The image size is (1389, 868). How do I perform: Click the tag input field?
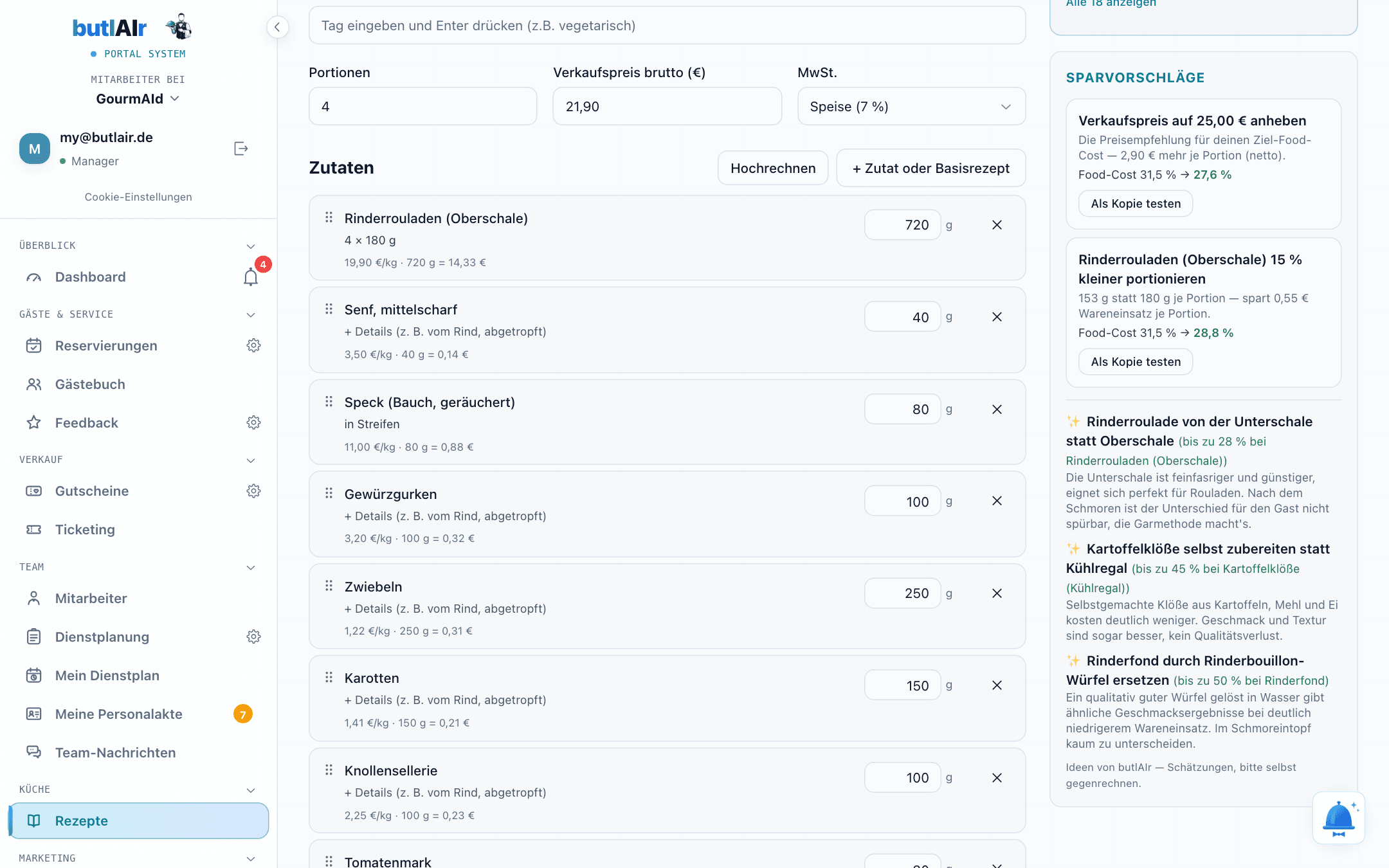click(667, 26)
